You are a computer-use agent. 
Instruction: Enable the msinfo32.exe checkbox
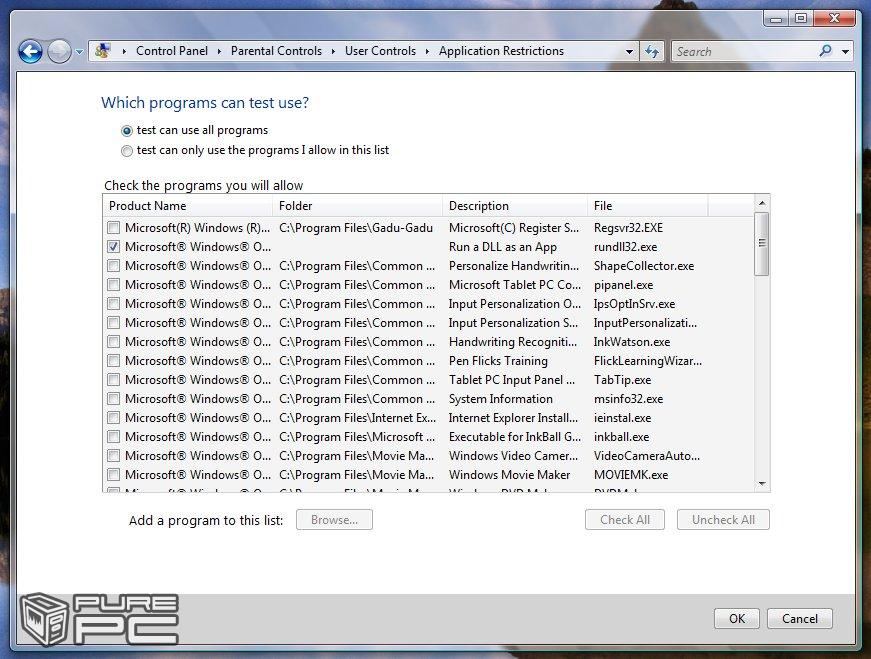click(x=113, y=398)
